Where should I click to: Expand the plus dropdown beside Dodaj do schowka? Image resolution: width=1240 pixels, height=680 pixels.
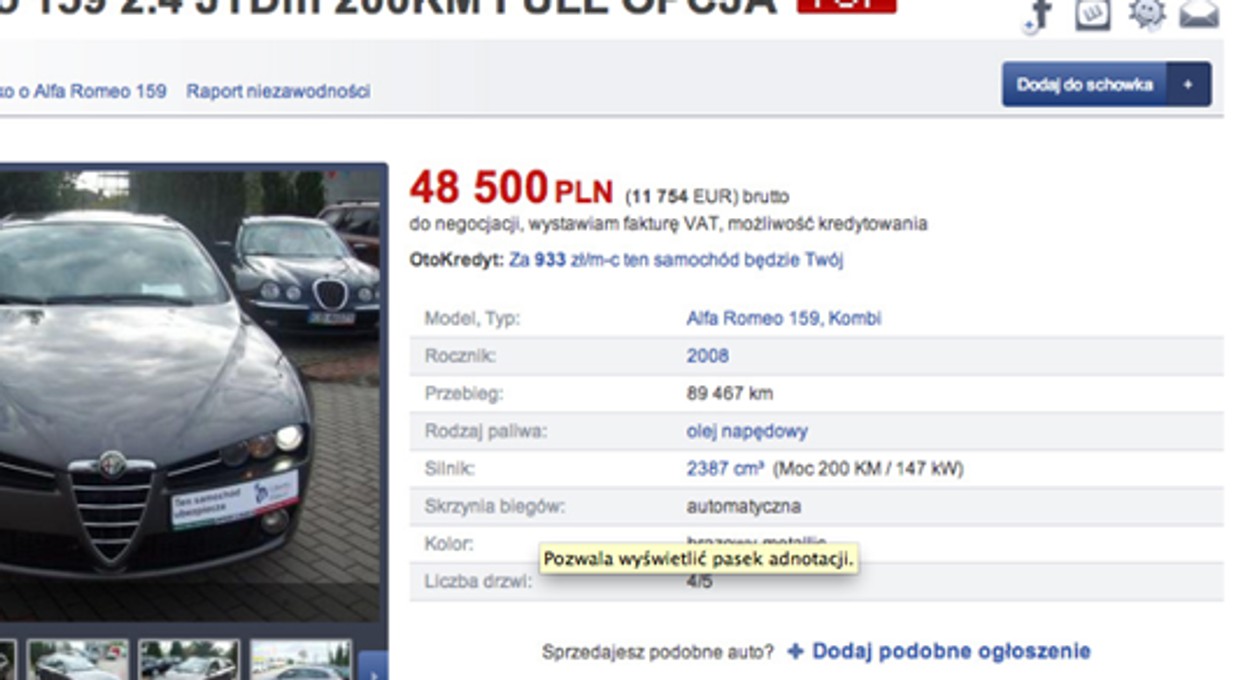coord(1188,85)
